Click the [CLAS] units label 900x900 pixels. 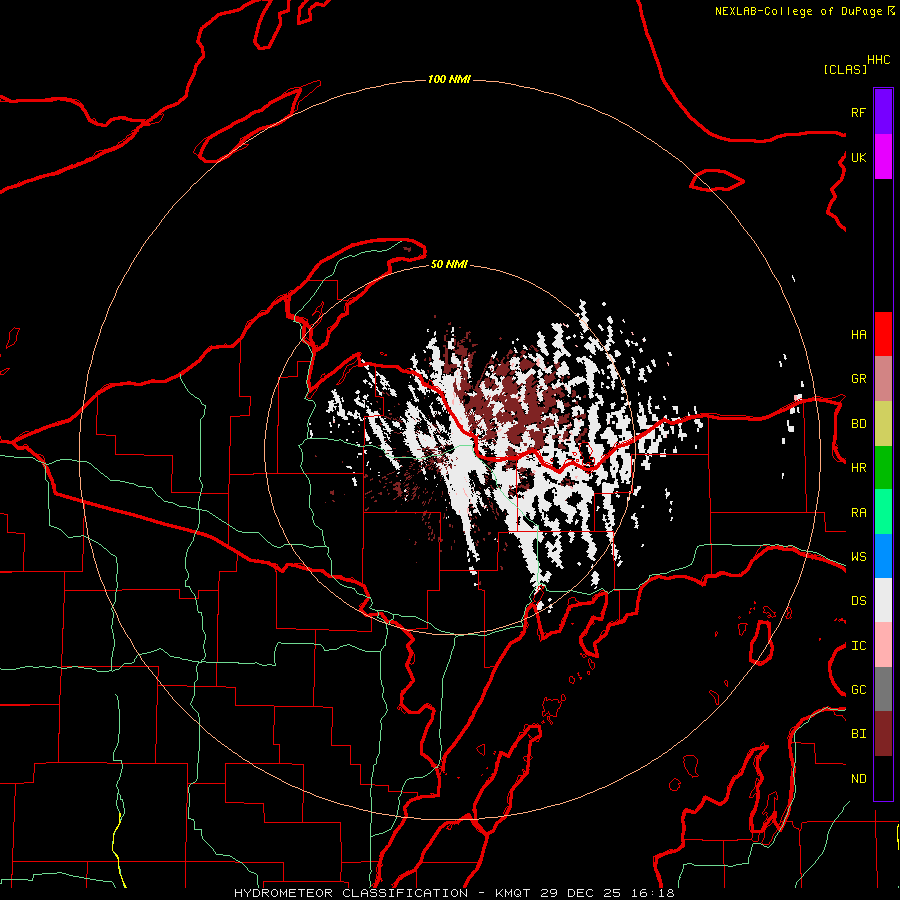point(845,69)
